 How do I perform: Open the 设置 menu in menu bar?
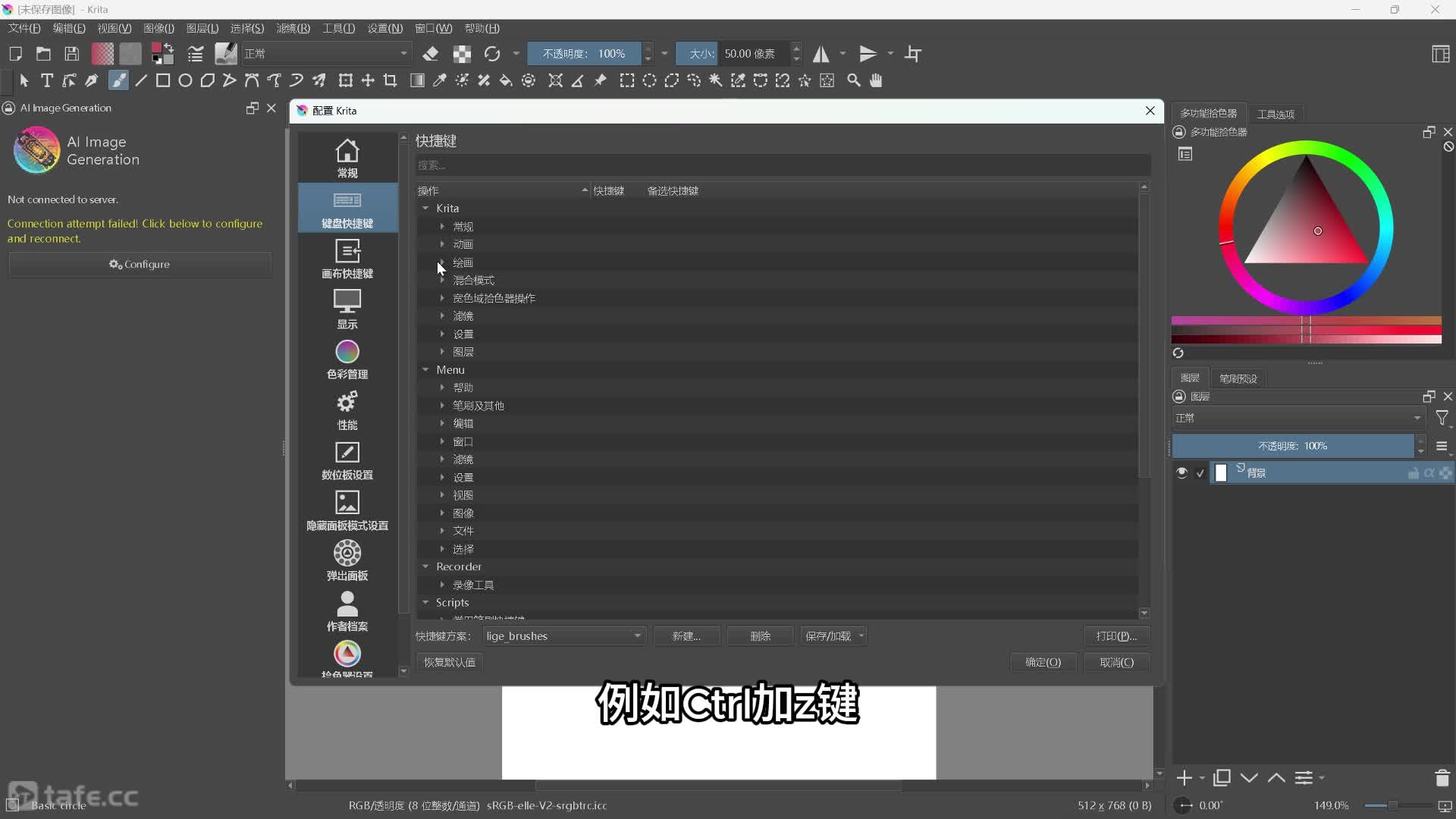click(x=384, y=28)
